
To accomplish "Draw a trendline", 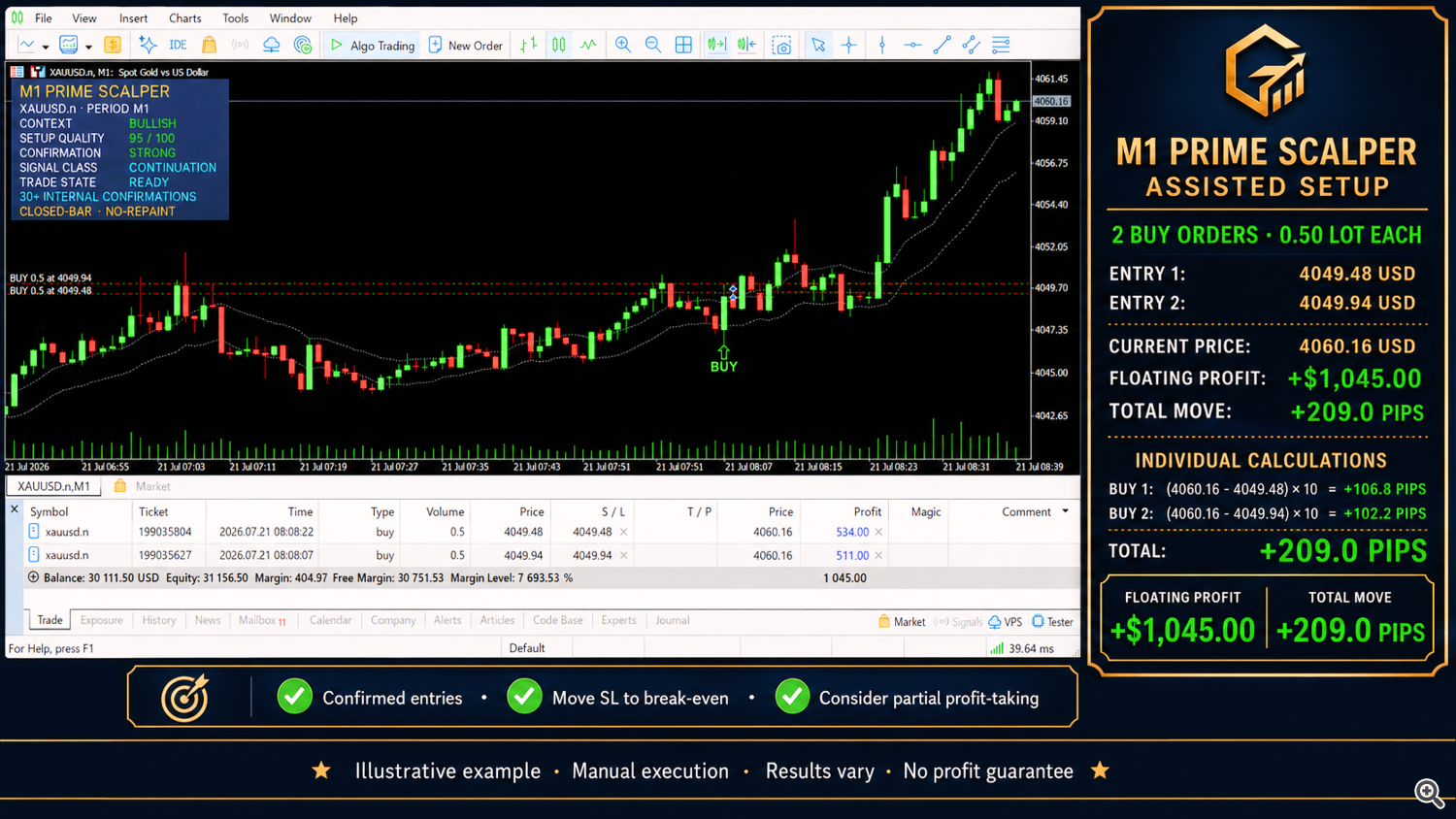I will click(x=942, y=45).
